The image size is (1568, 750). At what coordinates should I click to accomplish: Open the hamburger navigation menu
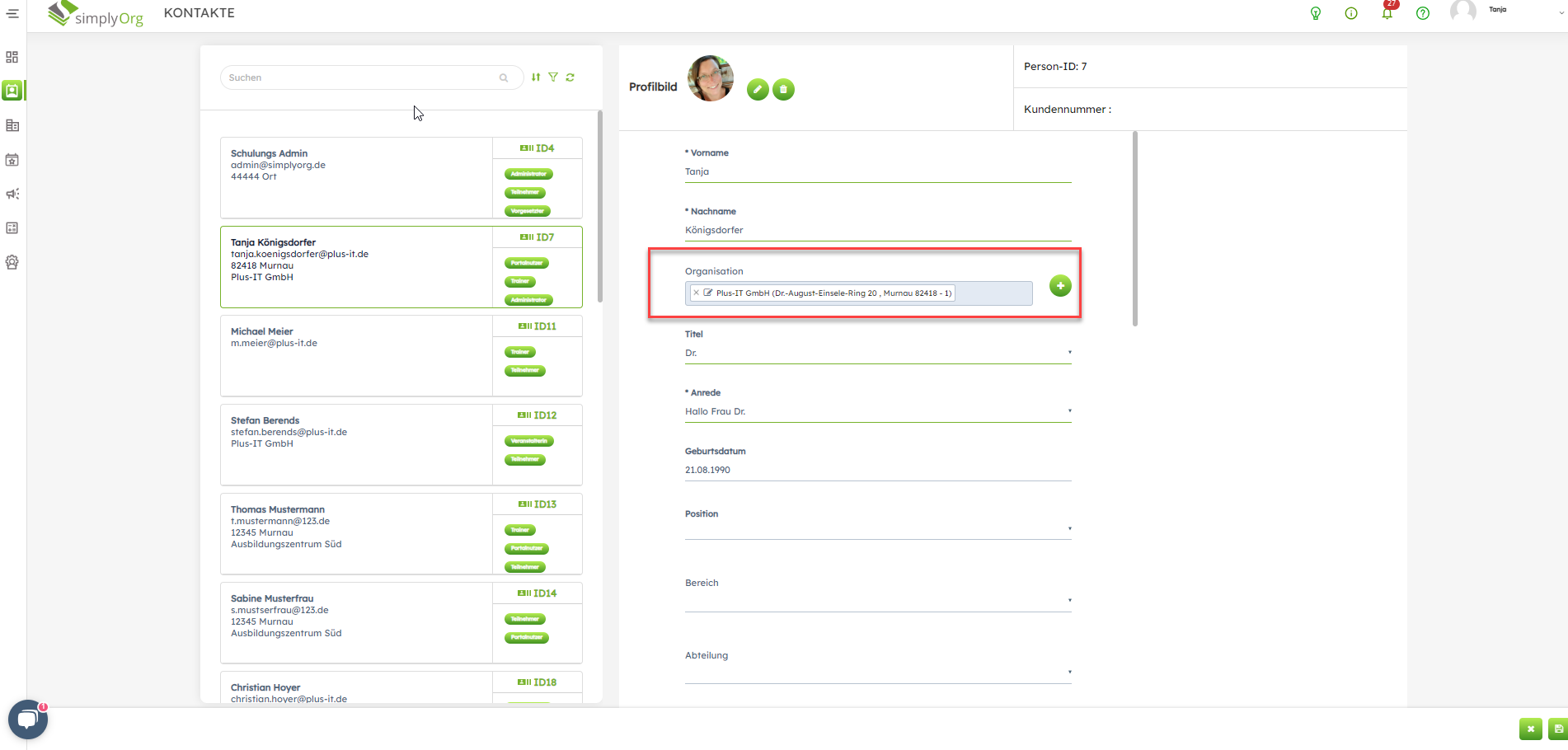coord(12,13)
